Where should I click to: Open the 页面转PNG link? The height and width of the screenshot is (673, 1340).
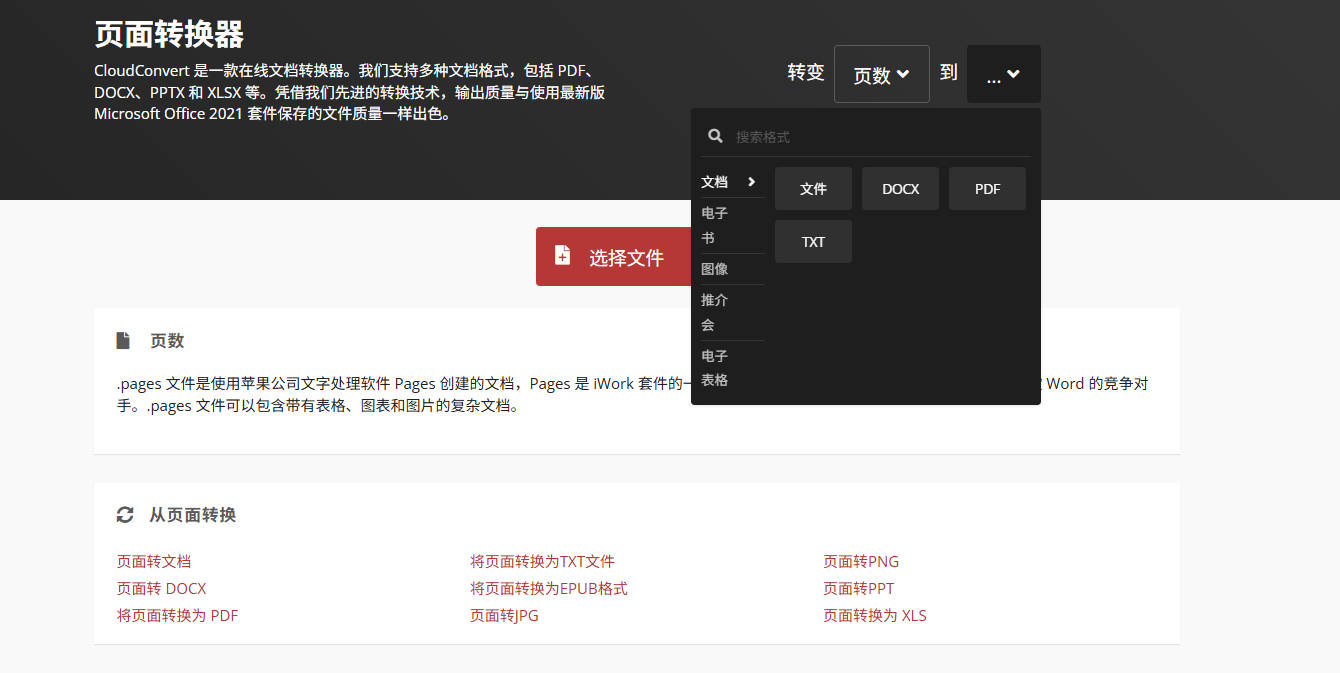861,561
